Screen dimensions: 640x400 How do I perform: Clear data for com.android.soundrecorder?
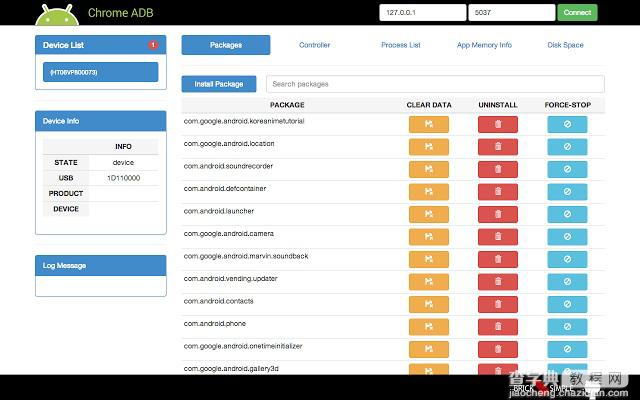point(429,169)
